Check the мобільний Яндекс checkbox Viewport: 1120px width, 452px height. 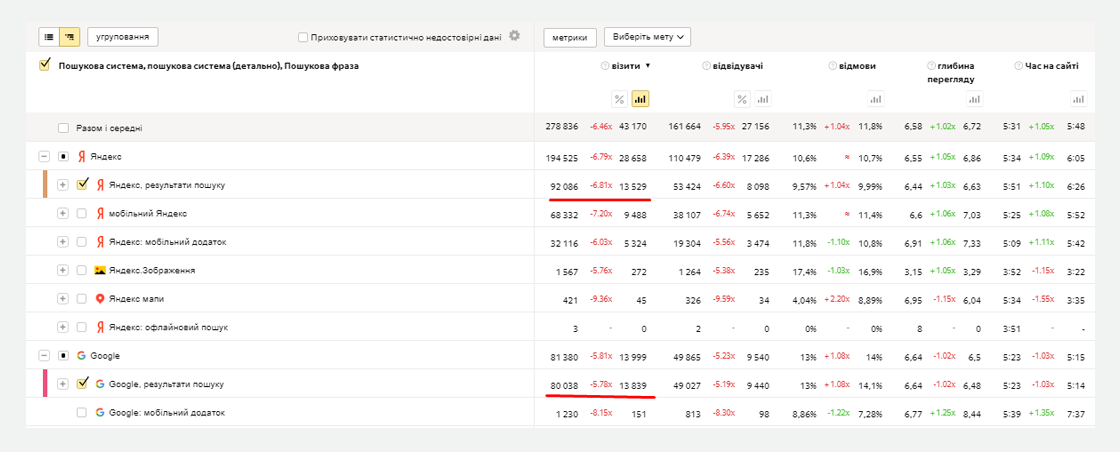pos(81,214)
